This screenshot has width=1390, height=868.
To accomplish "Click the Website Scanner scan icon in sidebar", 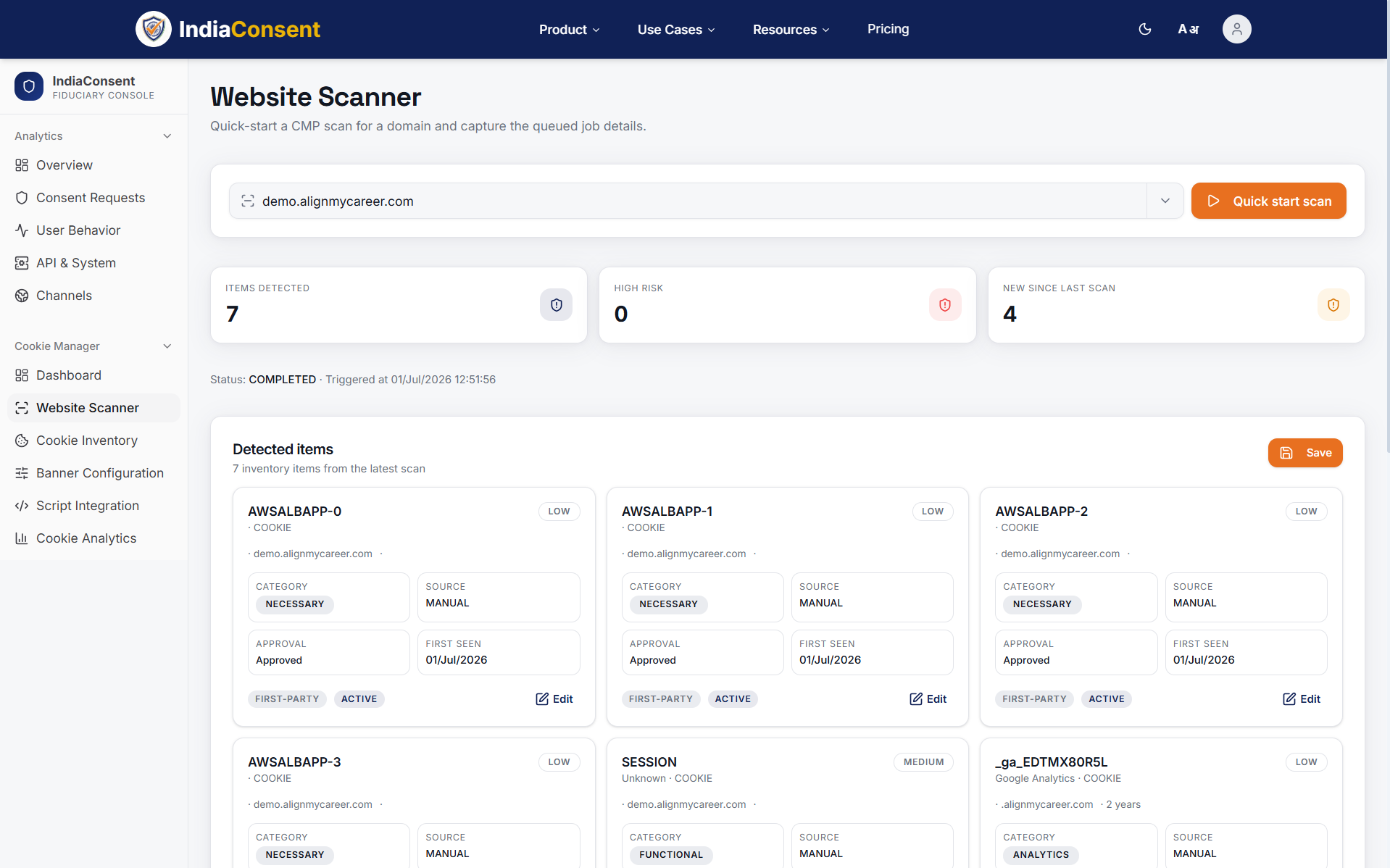I will click(x=22, y=408).
